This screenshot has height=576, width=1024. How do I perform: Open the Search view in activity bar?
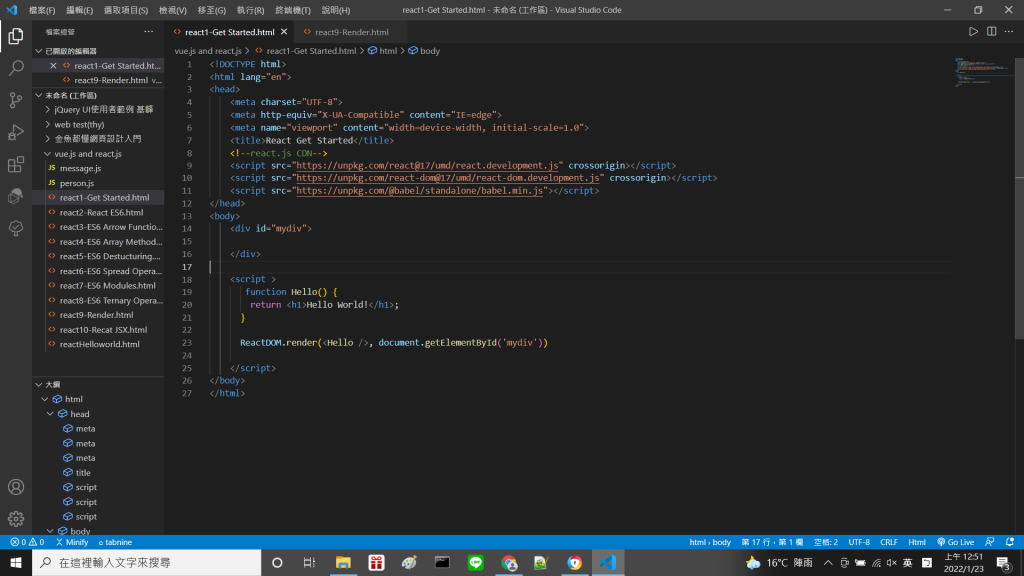(16, 68)
